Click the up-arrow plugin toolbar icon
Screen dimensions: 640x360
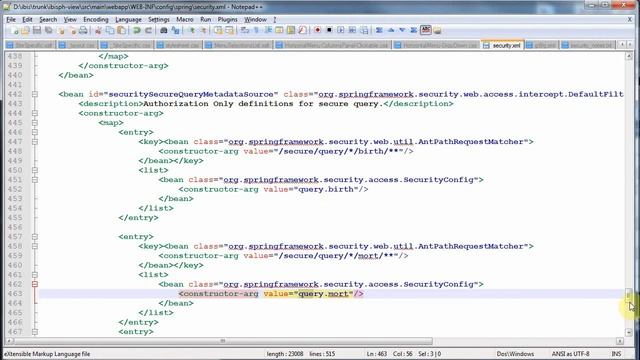391,30
